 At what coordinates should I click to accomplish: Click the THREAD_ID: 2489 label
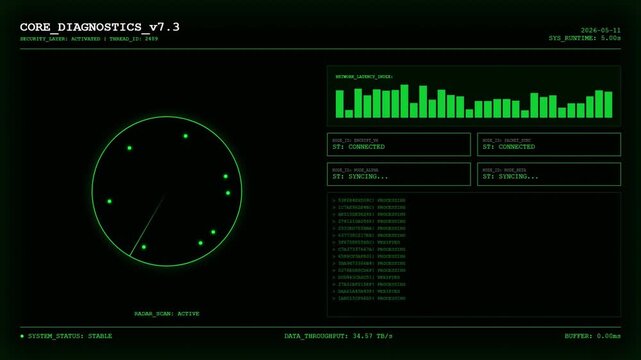[133, 39]
